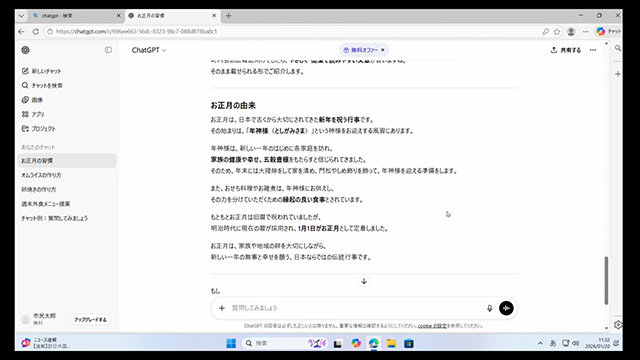Open Copilot from the taskbar
640x360 pixels.
pos(356,343)
